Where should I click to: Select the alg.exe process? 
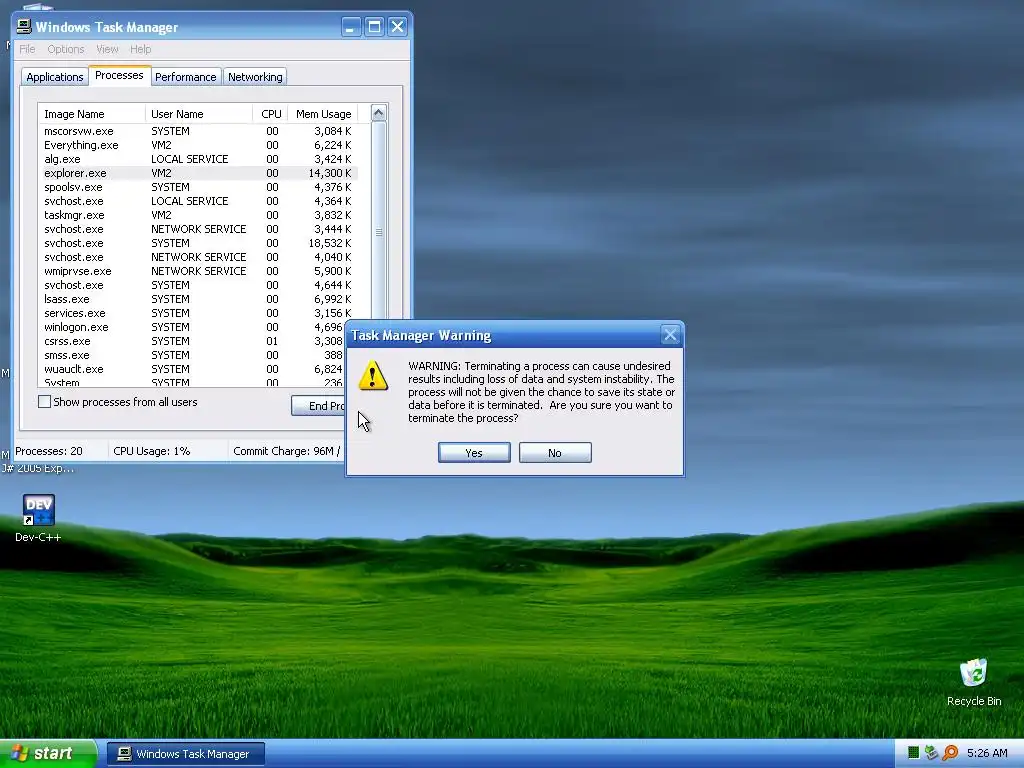coord(198,159)
